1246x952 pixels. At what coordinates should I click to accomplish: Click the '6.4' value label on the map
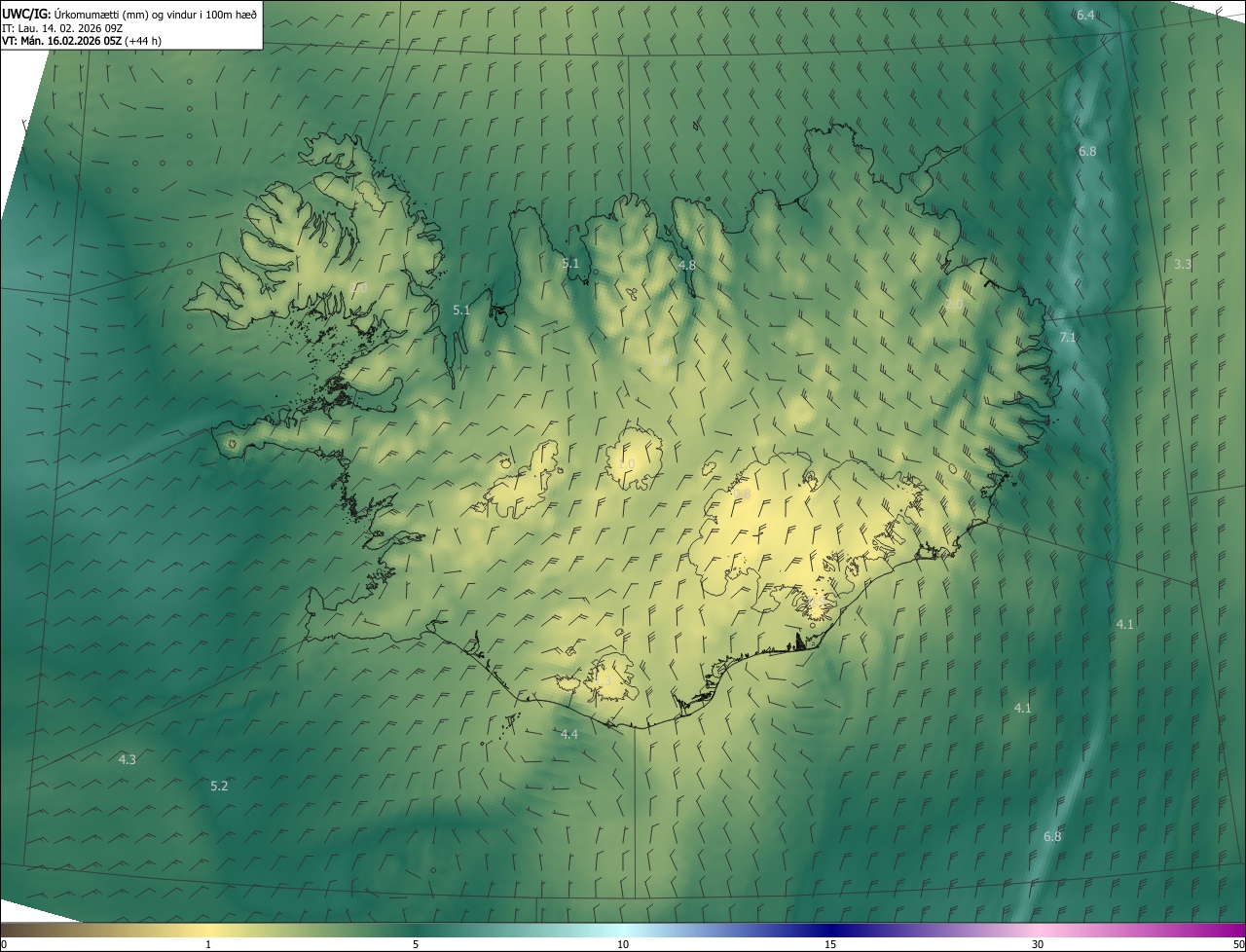(1085, 15)
